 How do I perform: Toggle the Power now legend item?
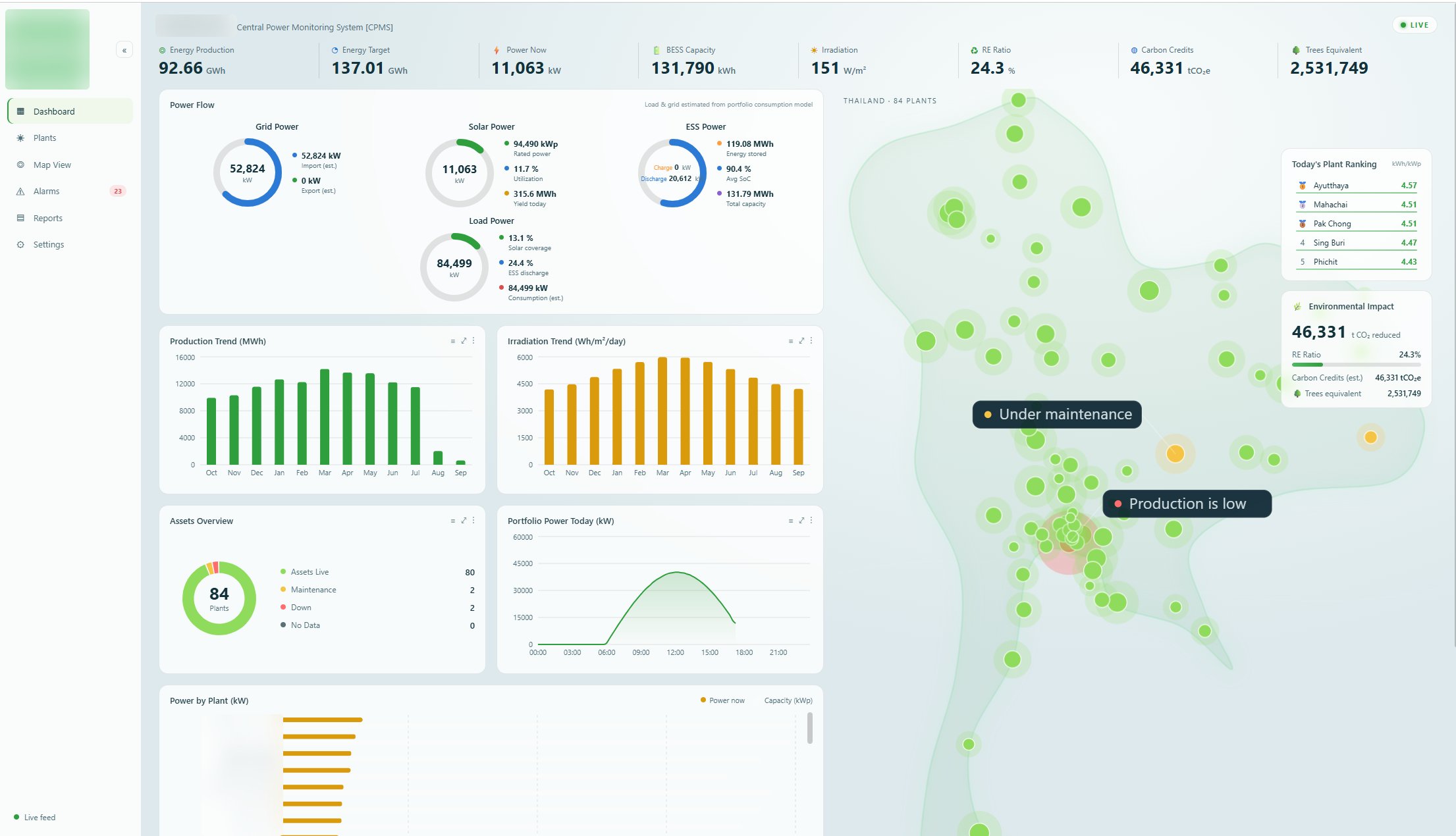point(722,700)
